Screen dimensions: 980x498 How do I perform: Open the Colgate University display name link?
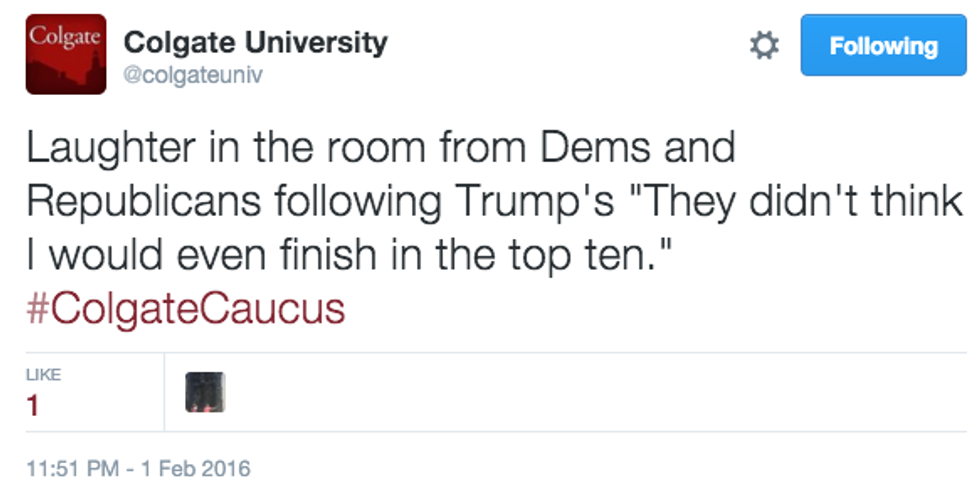click(x=255, y=43)
